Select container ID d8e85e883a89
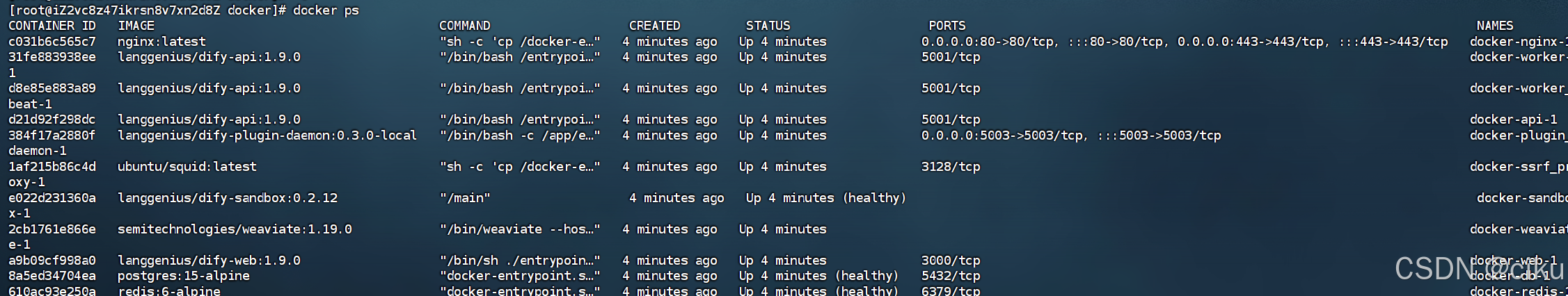Image resolution: width=1568 pixels, height=296 pixels. click(52, 88)
